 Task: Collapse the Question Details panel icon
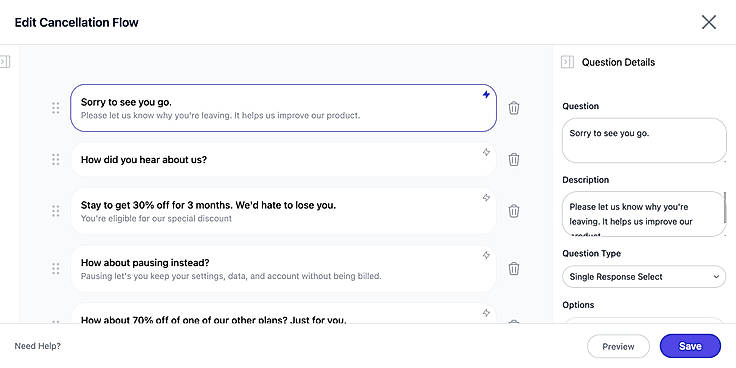point(567,62)
